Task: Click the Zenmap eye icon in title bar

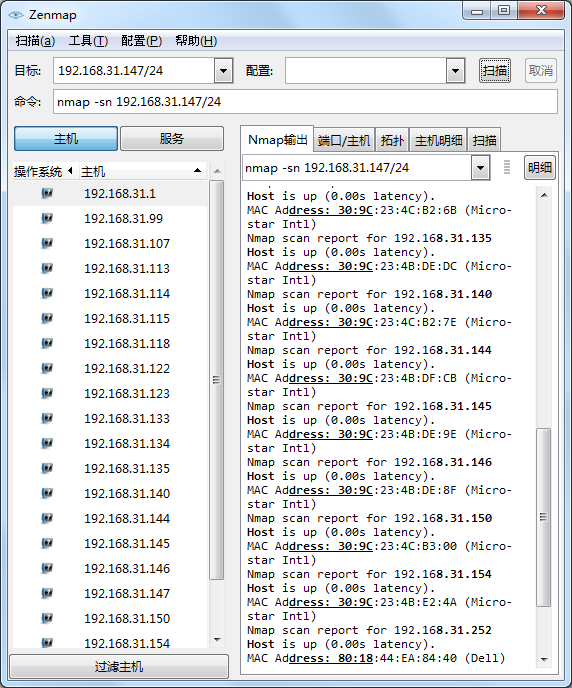Action: 16,15
